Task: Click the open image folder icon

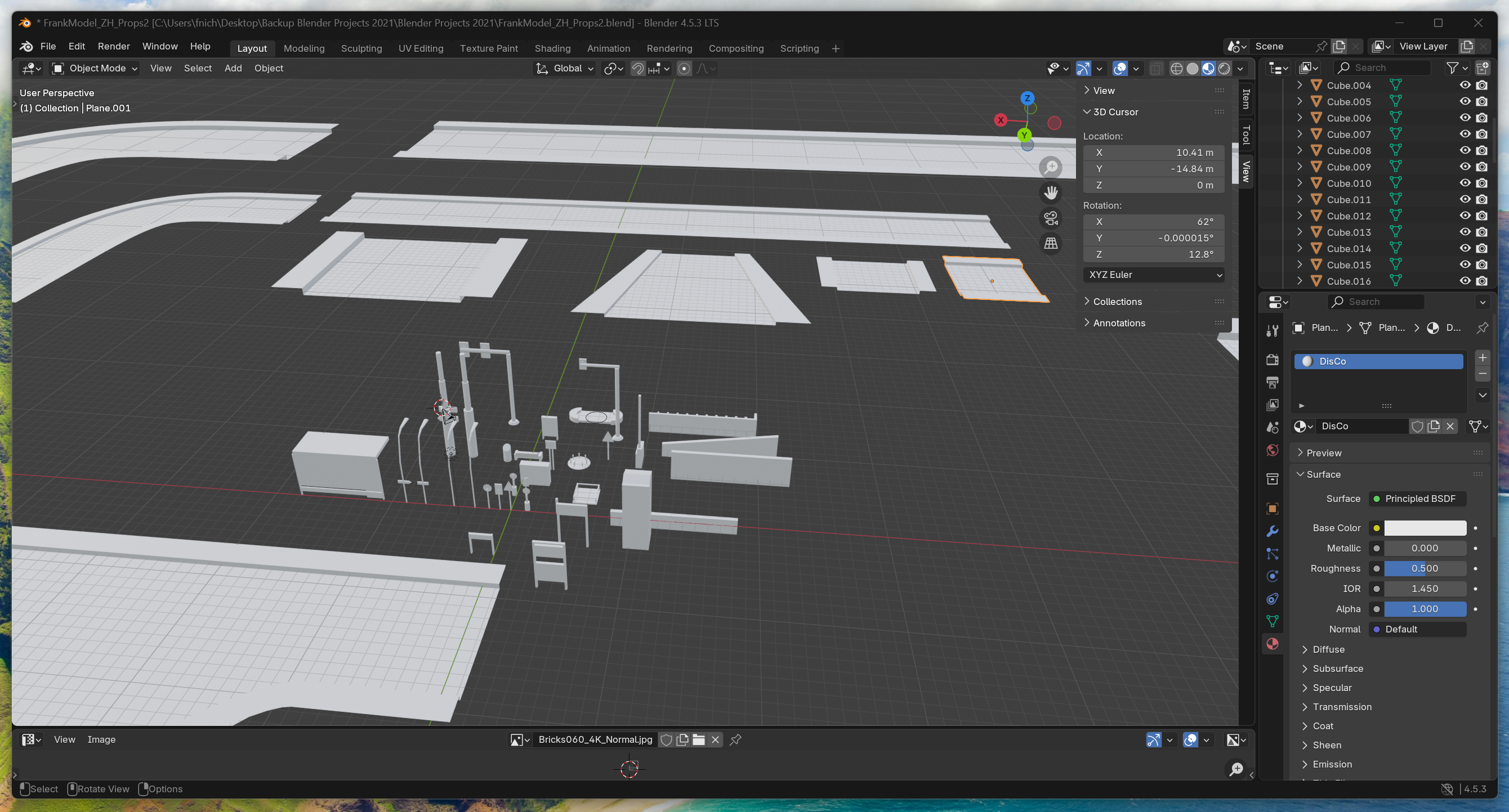Action: coord(698,740)
